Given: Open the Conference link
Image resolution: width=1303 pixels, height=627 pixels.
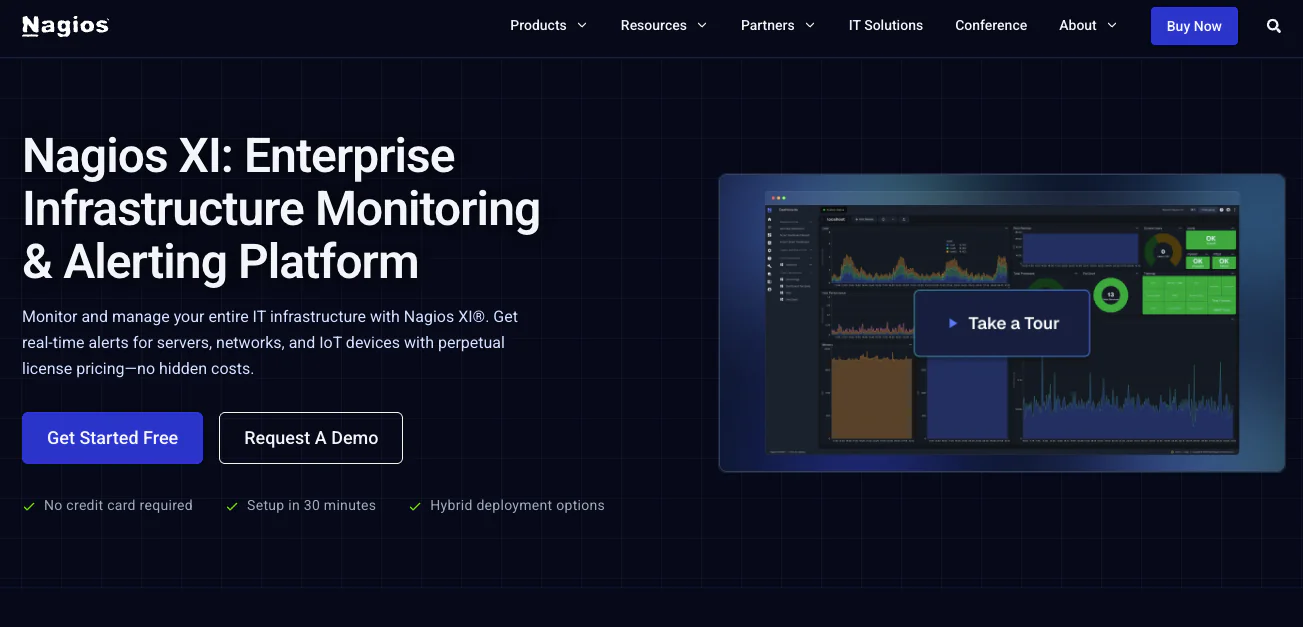Looking at the screenshot, I should tap(991, 26).
